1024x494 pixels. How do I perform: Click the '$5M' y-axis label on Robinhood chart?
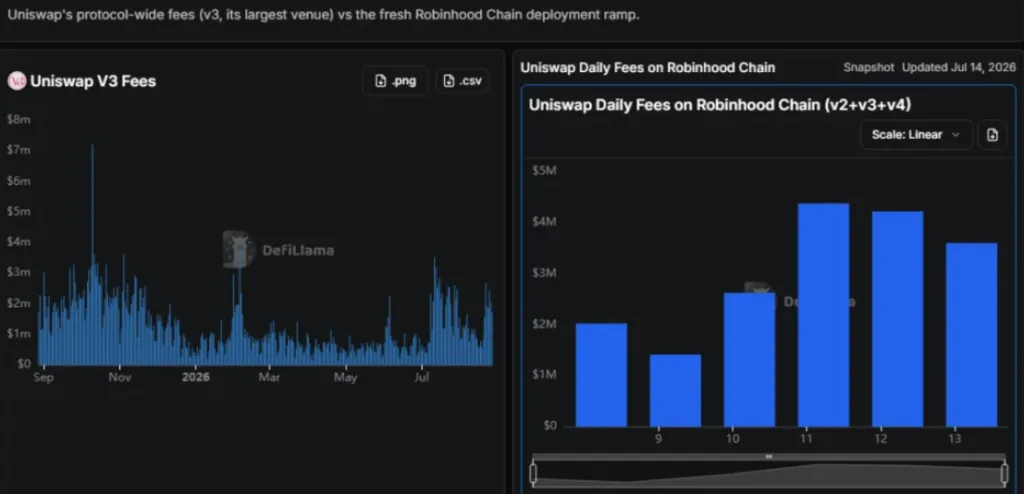pos(544,171)
